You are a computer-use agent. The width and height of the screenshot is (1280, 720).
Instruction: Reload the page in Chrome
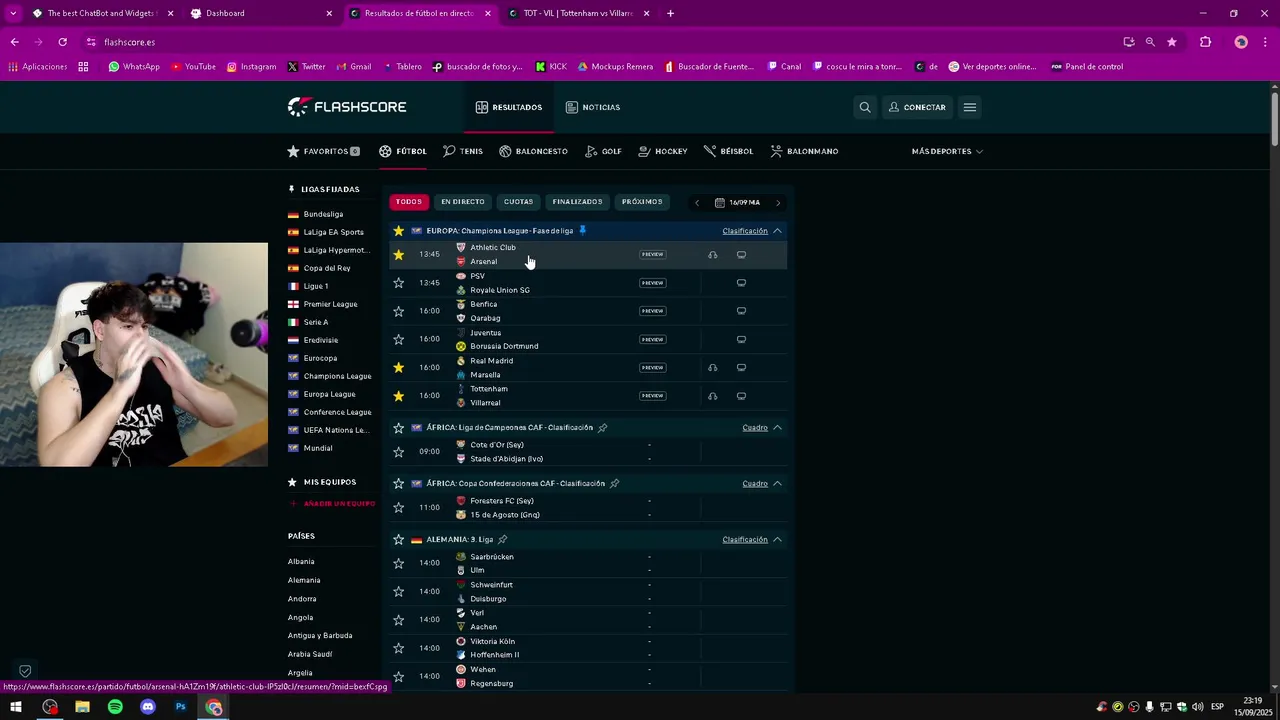[x=62, y=42]
